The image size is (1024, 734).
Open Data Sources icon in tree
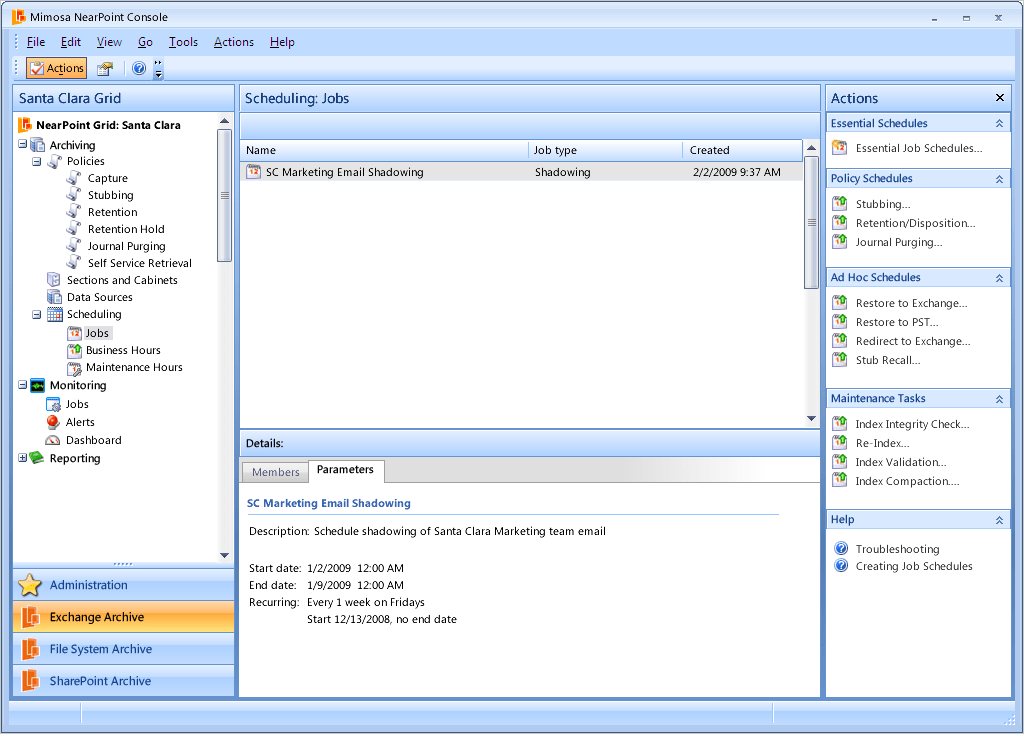54,296
